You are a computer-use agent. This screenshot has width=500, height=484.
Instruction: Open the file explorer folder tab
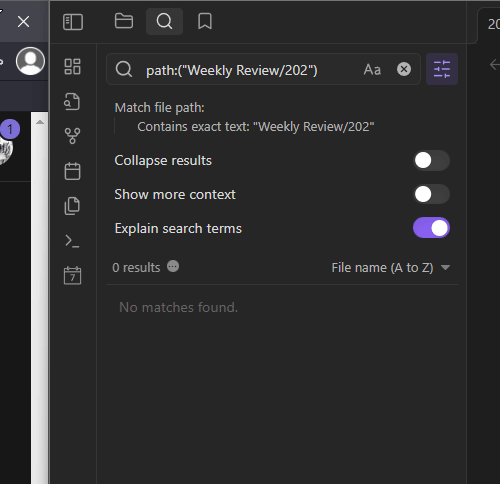(124, 21)
